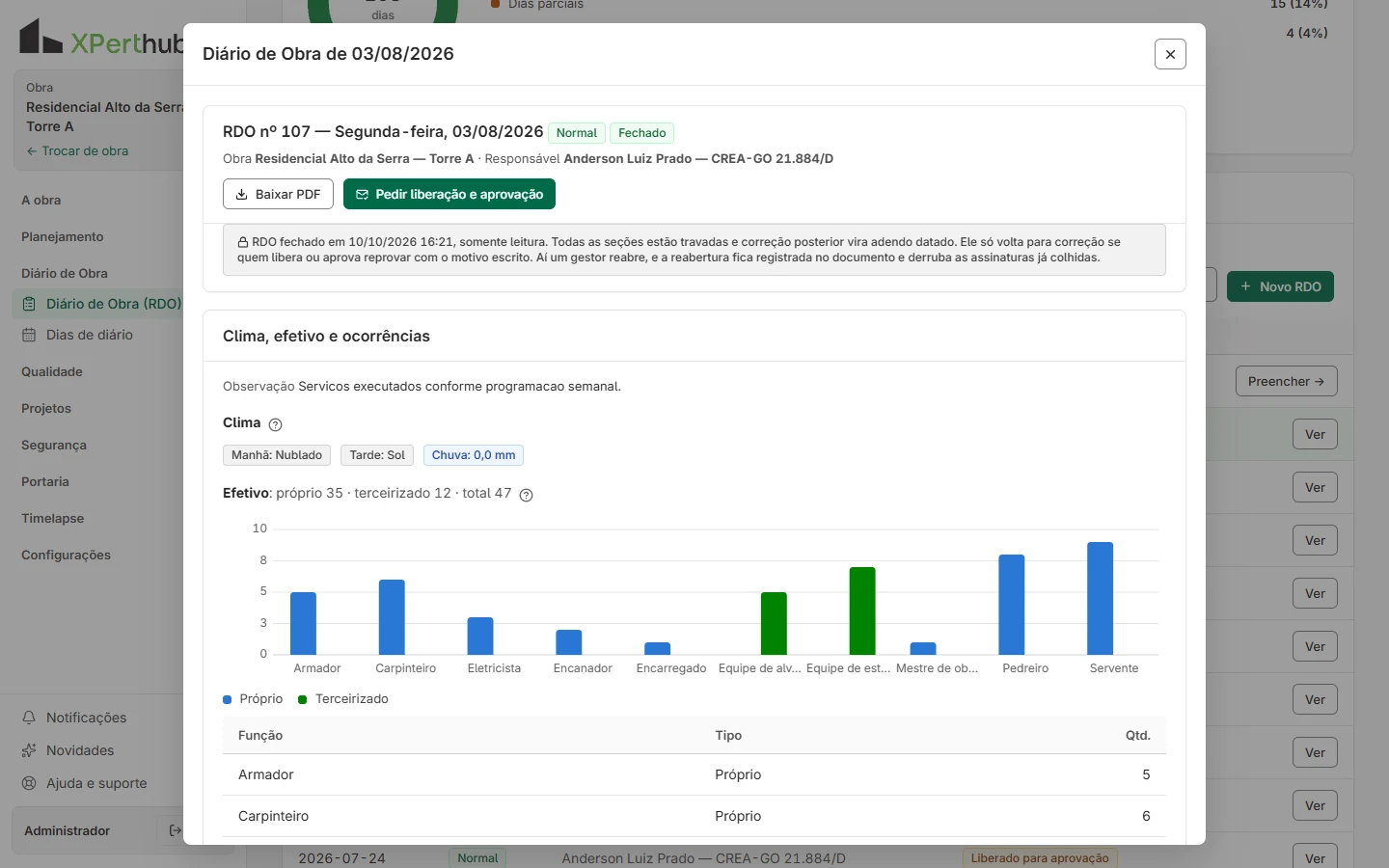Sort by the Qtd. column header
Image resolution: width=1389 pixels, height=868 pixels.
(x=1138, y=735)
